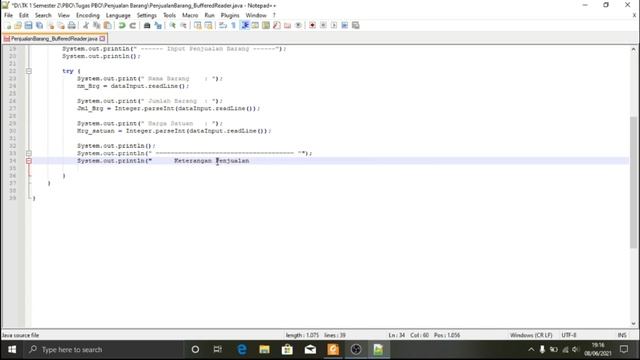This screenshot has height=360, width=640.
Task: Open the Settings menu
Action: pos(147,15)
